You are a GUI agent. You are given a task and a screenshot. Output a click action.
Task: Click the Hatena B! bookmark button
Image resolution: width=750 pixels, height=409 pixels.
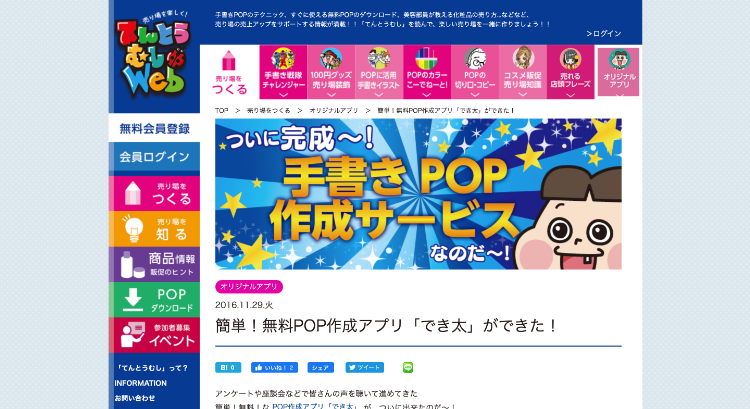[x=228, y=367]
